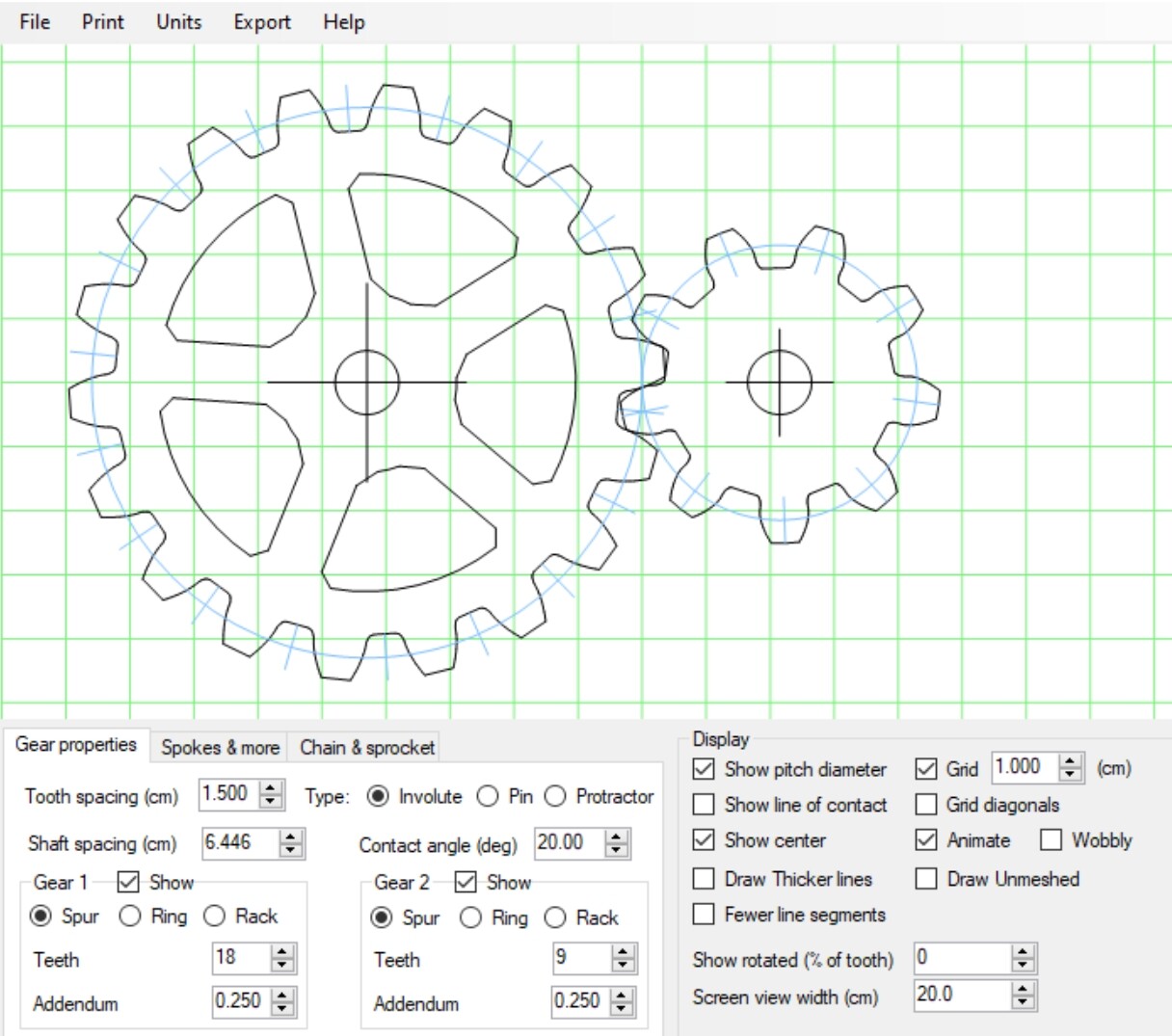Adjust the Grid size stepper arrows
Screen dimensions: 1172x1036
[x=1071, y=767]
